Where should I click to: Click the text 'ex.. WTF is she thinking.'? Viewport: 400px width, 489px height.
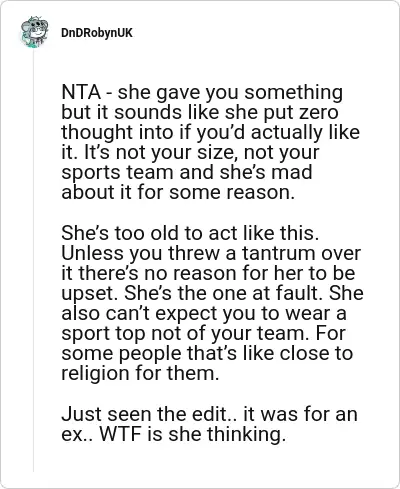coord(173,434)
